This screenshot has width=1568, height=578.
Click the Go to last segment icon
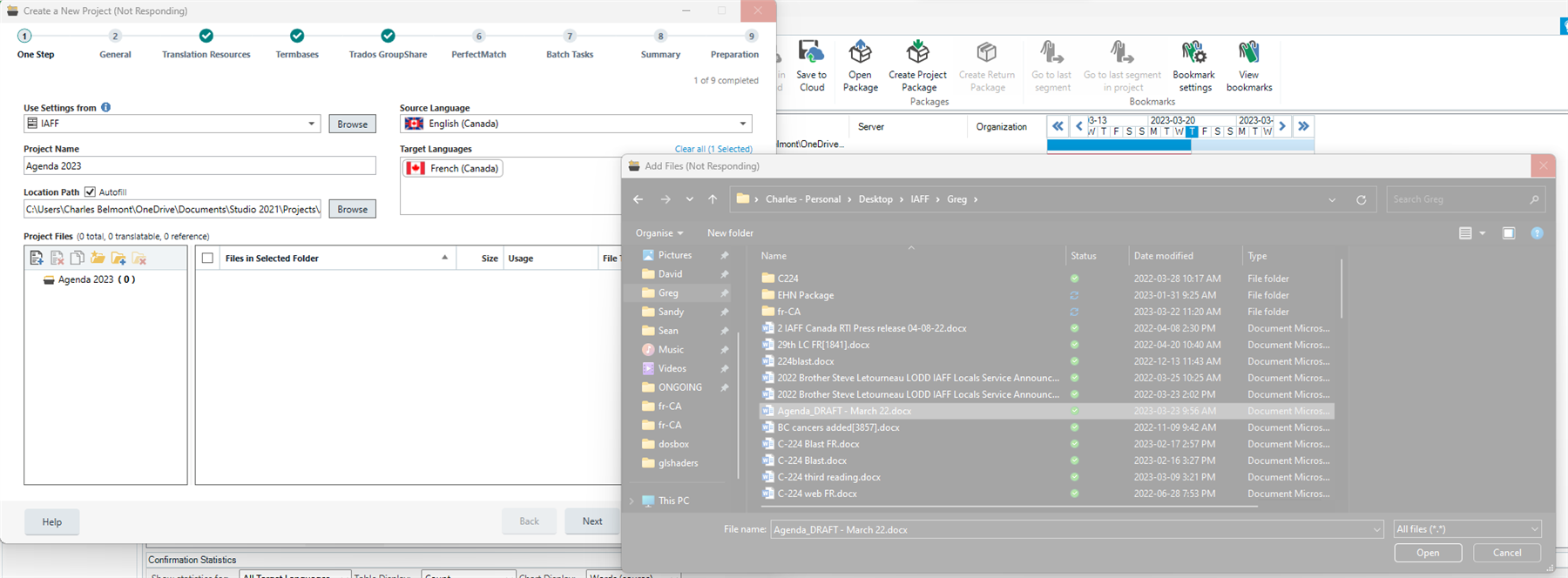pyautogui.click(x=1051, y=66)
